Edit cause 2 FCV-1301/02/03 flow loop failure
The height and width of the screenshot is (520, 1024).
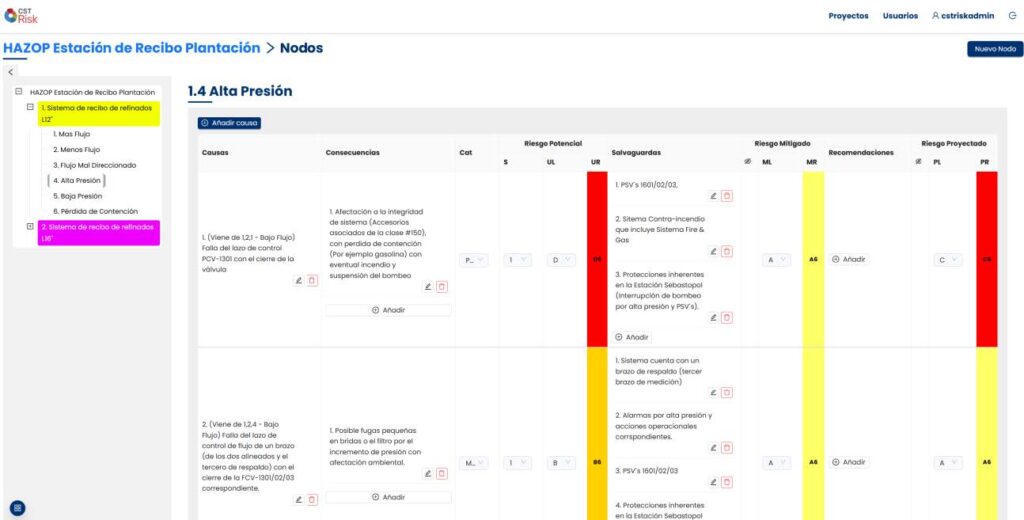298,500
